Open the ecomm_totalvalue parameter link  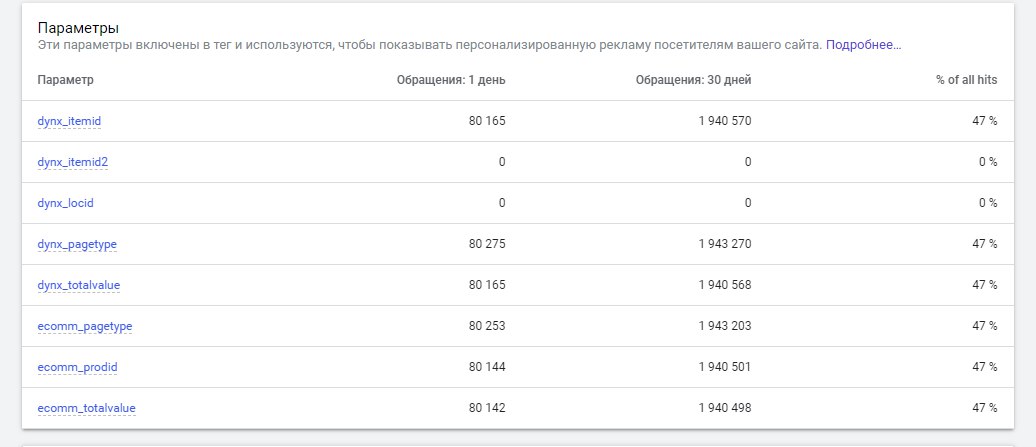(x=87, y=408)
